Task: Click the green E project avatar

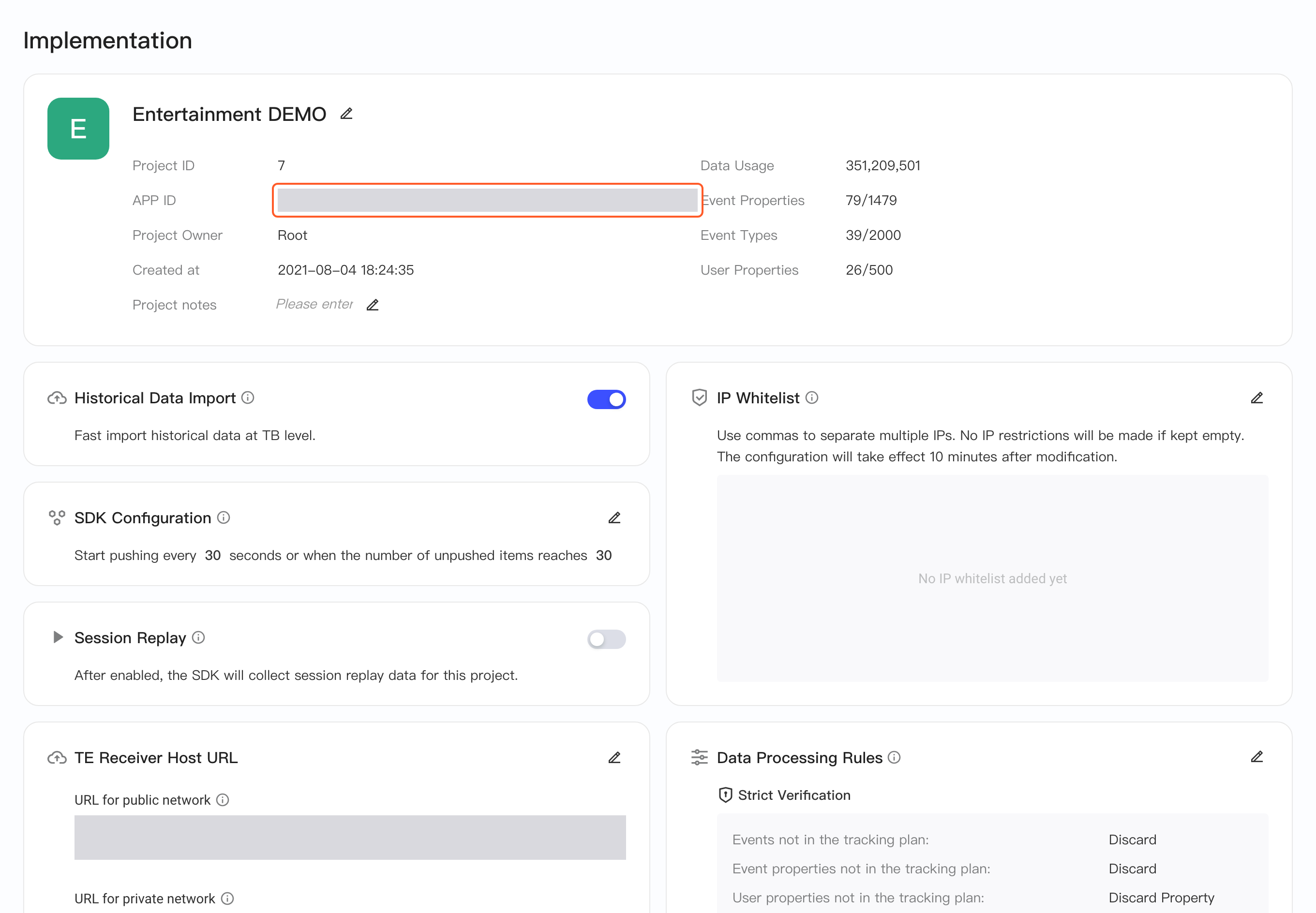Action: click(78, 129)
